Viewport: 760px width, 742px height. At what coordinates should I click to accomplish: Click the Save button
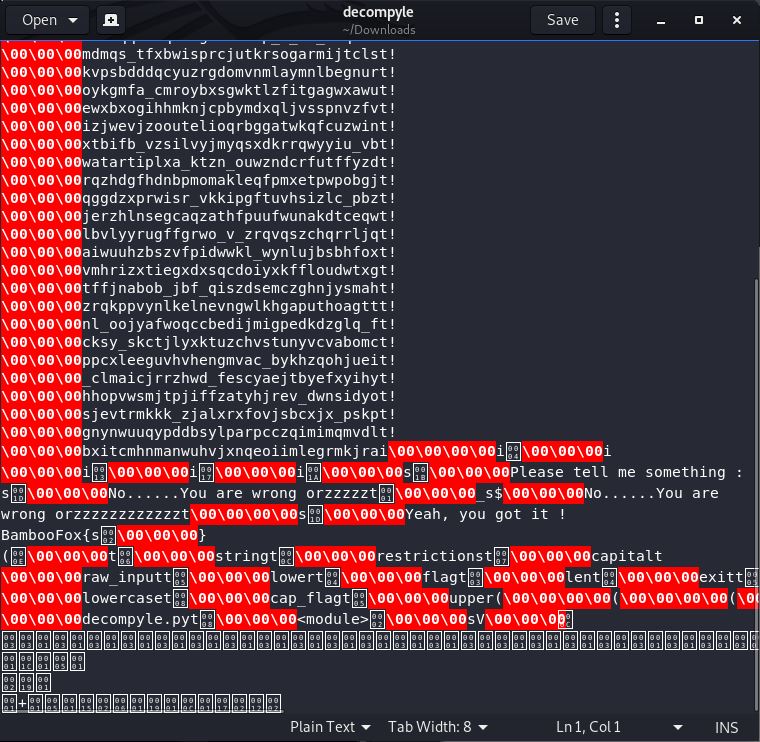[x=562, y=20]
